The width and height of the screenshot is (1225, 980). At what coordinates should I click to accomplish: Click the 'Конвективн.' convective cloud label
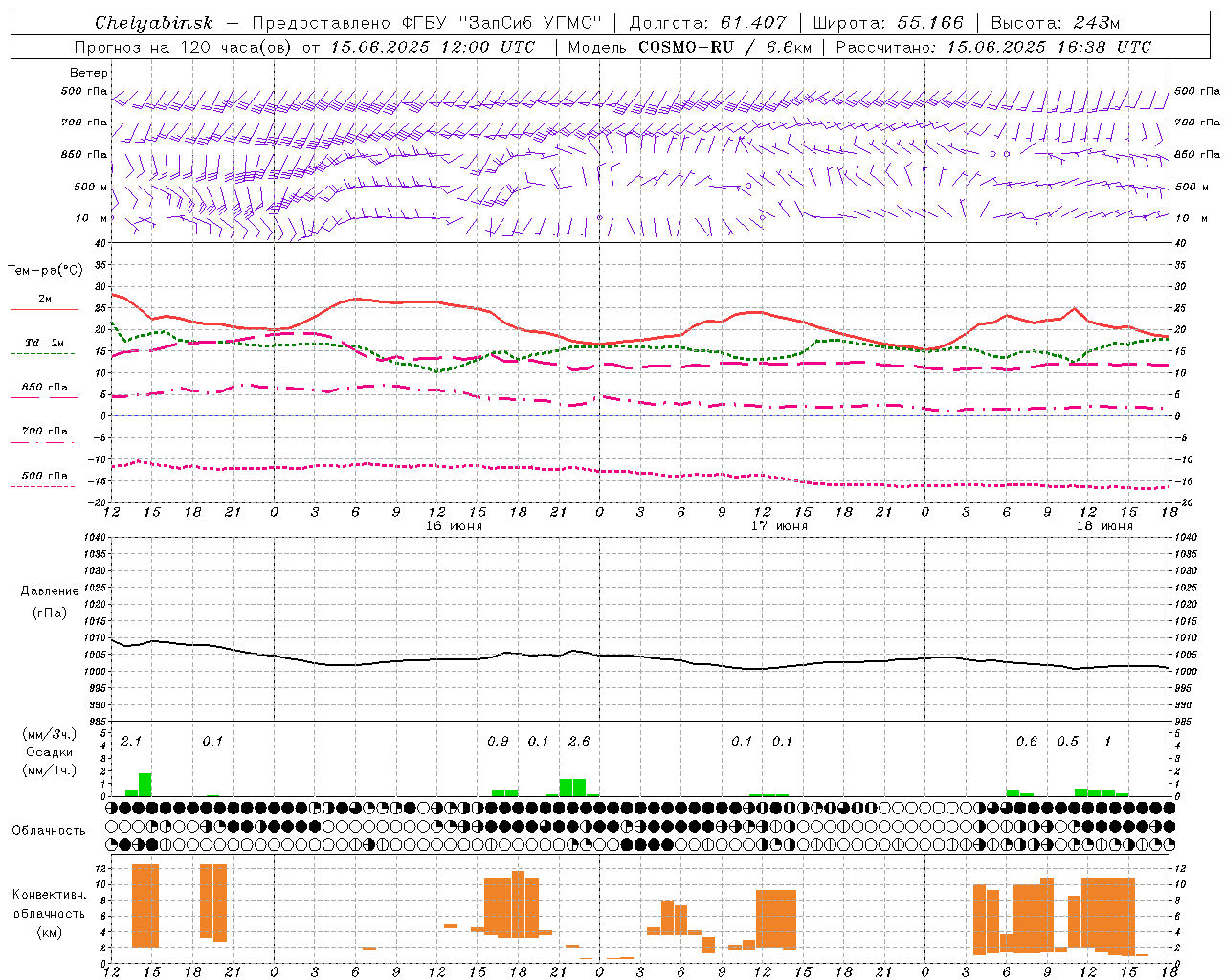(50, 895)
